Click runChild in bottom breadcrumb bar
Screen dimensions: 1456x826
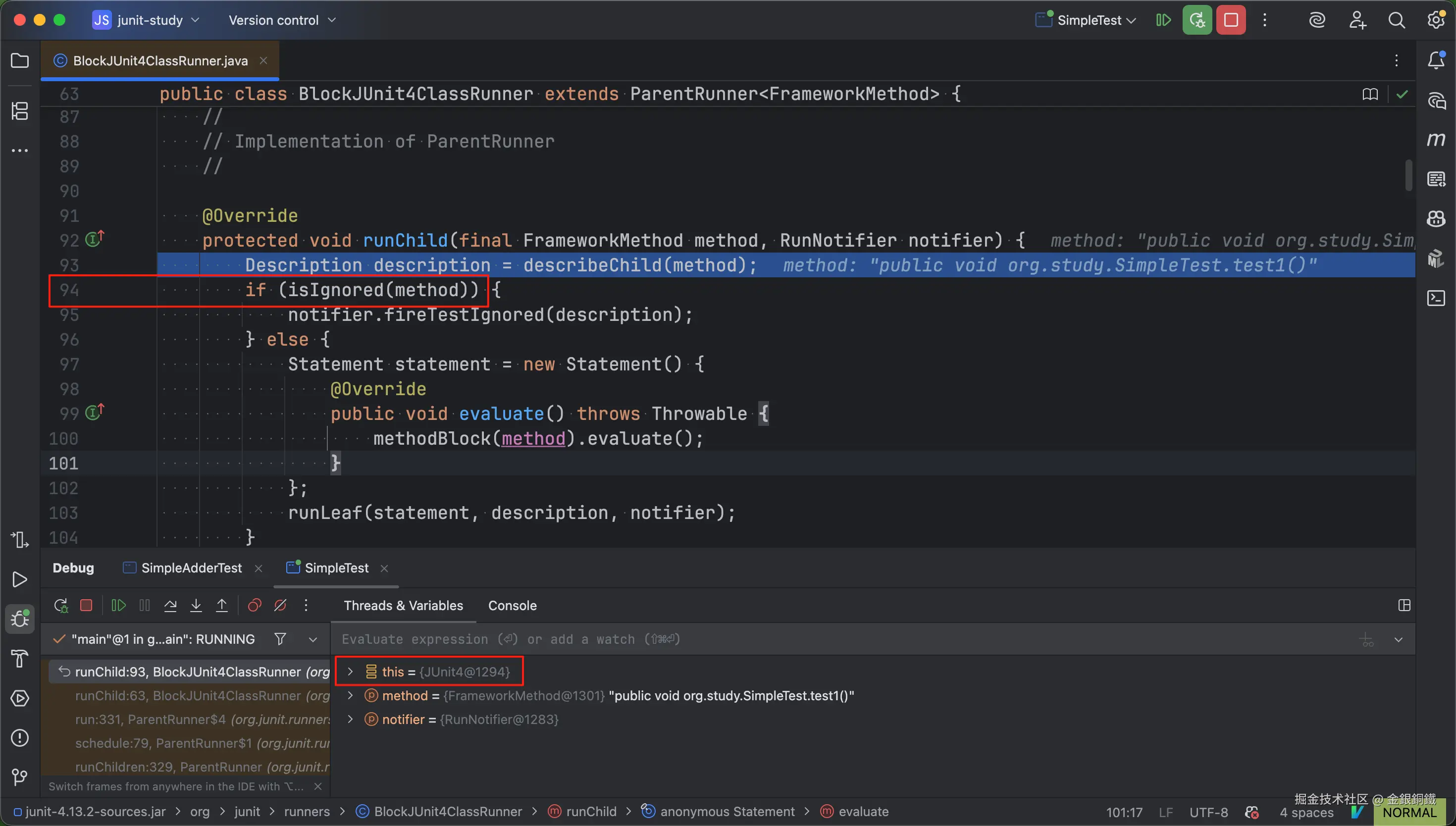pyautogui.click(x=591, y=811)
